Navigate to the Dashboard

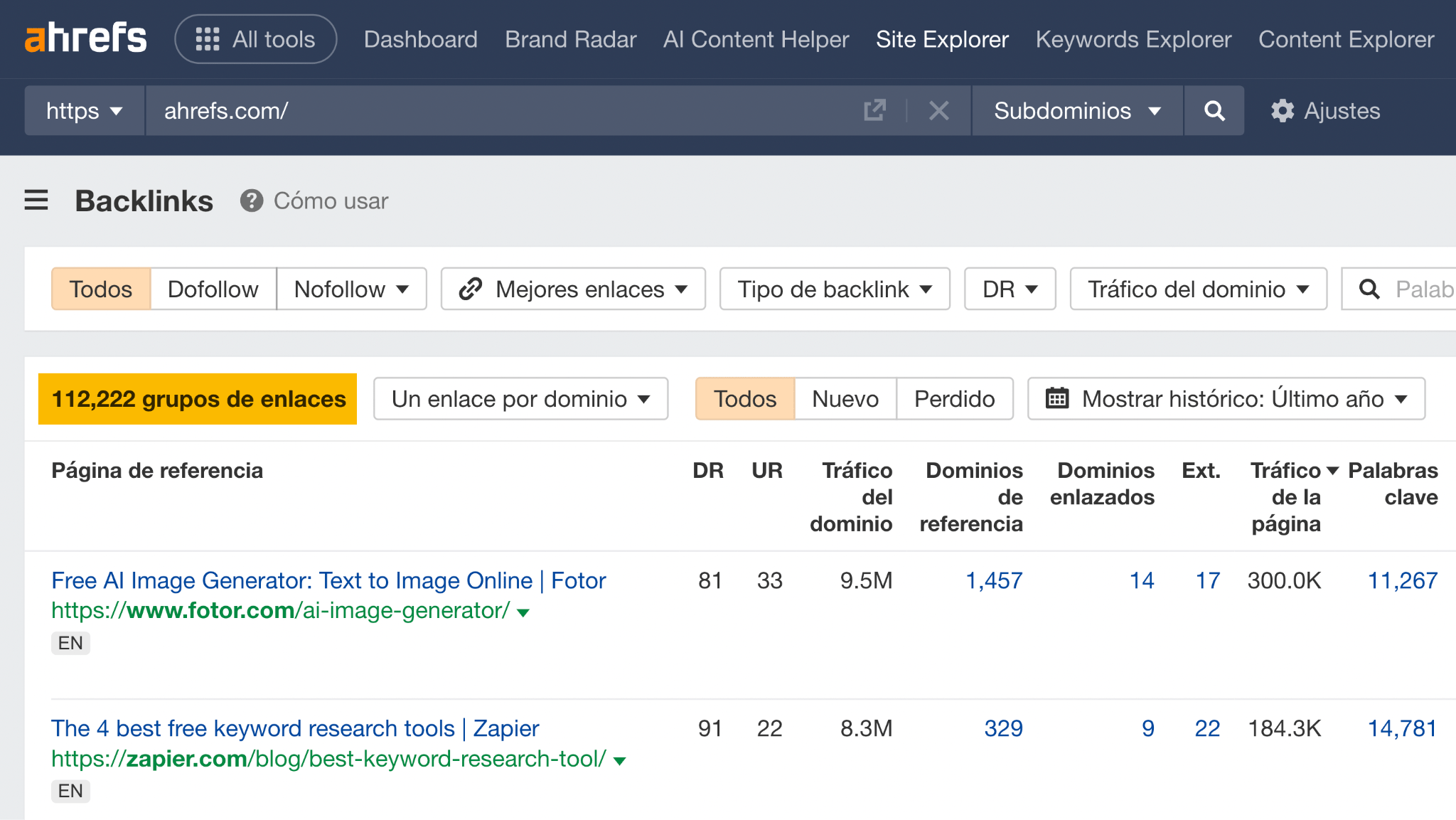point(420,39)
